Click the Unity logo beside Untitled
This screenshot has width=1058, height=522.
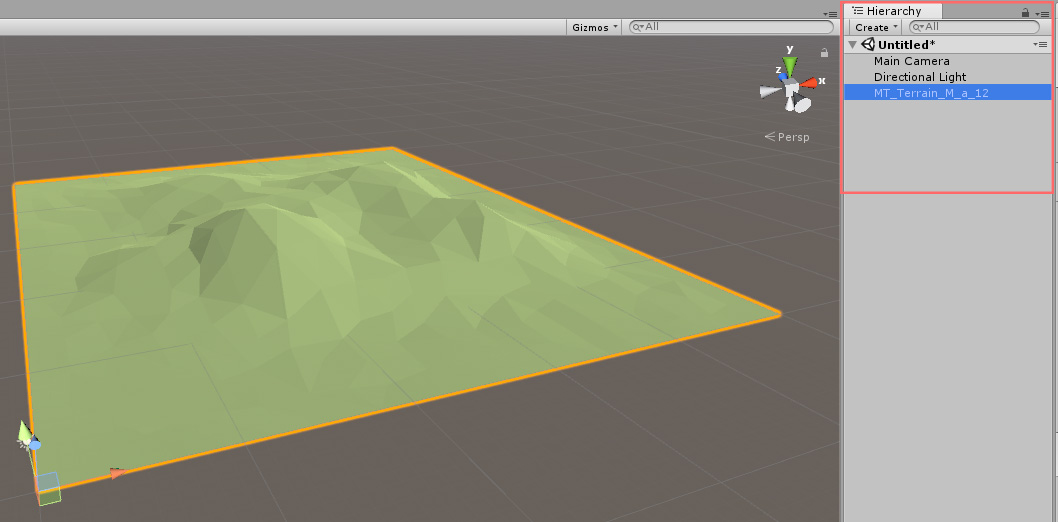pyautogui.click(x=868, y=45)
